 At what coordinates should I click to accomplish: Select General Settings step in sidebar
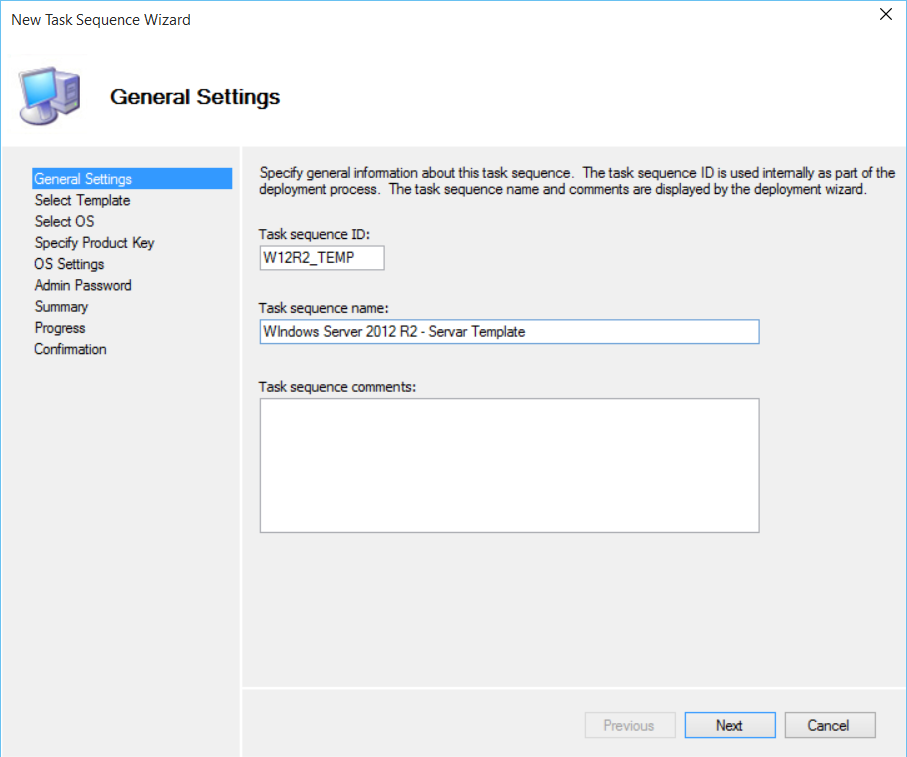coord(83,179)
